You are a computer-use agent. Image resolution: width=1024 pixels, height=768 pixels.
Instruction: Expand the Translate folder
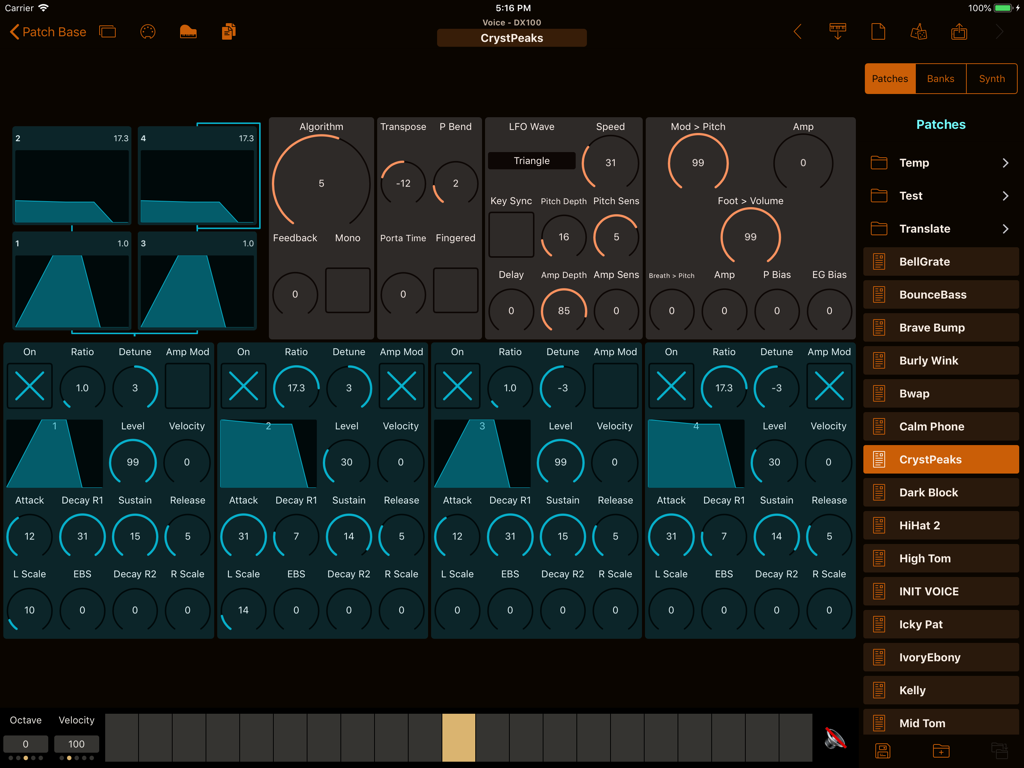click(x=940, y=228)
